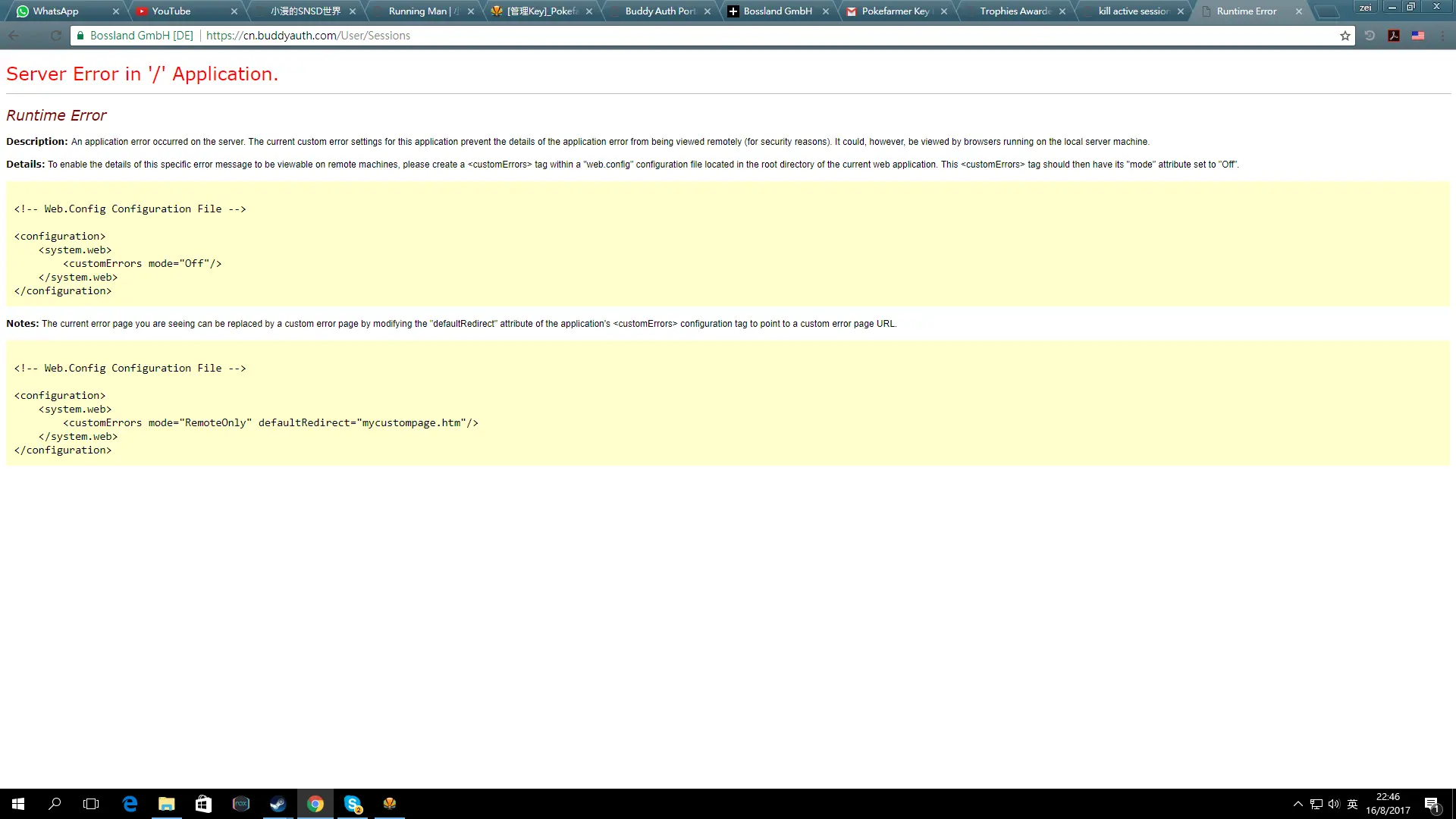Viewport: 1456px width, 819px height.
Task: Open Skype from taskbar
Action: click(353, 804)
